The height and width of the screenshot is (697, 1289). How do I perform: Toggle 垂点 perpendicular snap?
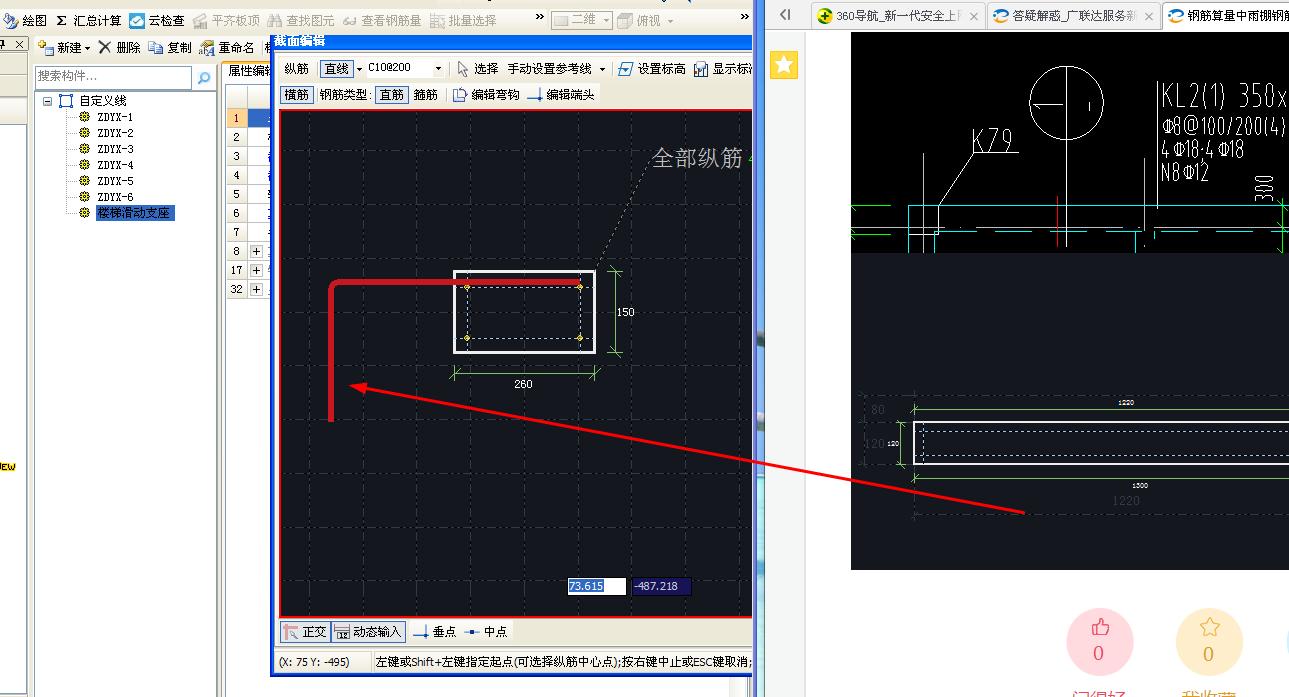point(435,632)
